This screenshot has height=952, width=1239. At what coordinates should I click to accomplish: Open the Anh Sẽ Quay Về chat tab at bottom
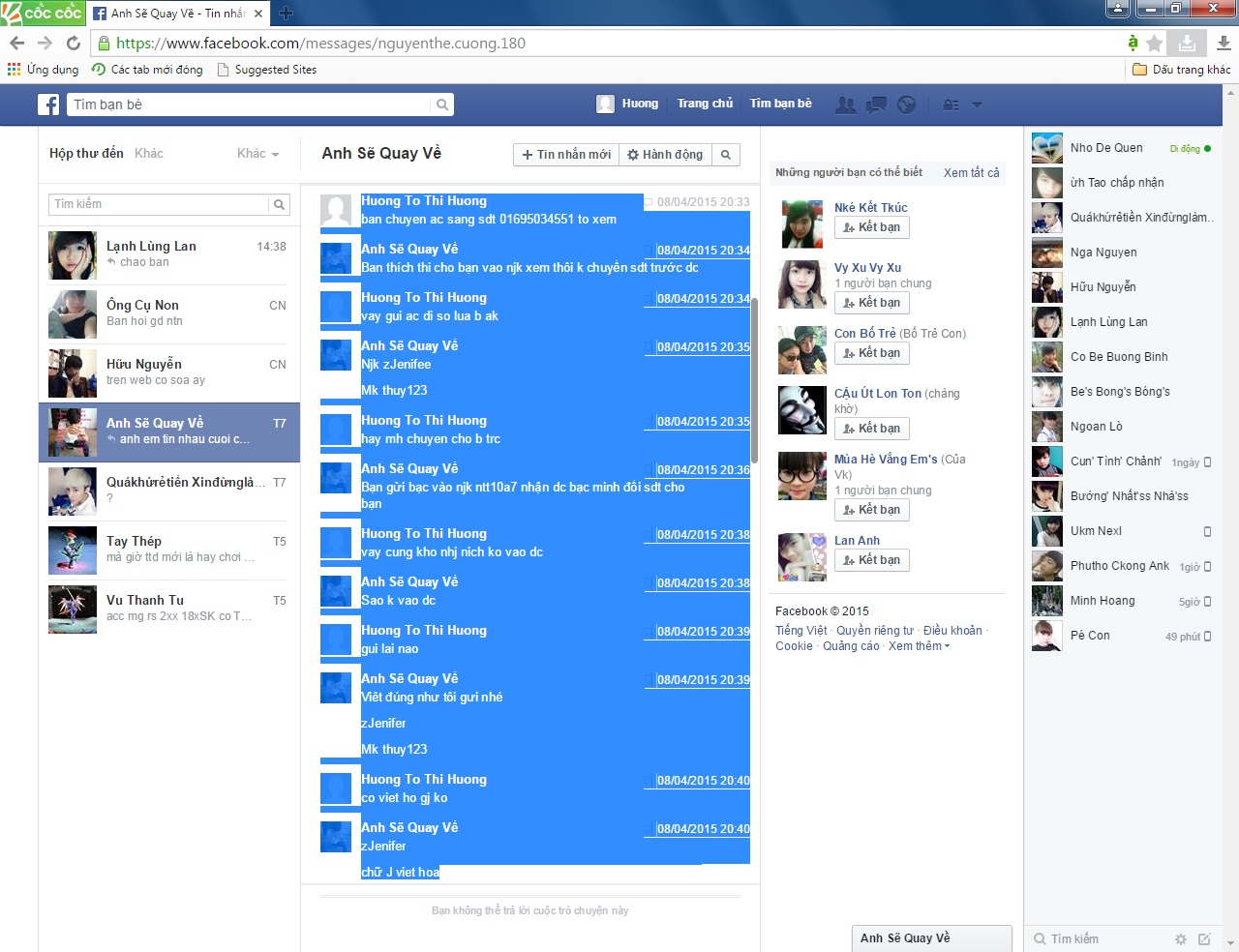(932, 938)
